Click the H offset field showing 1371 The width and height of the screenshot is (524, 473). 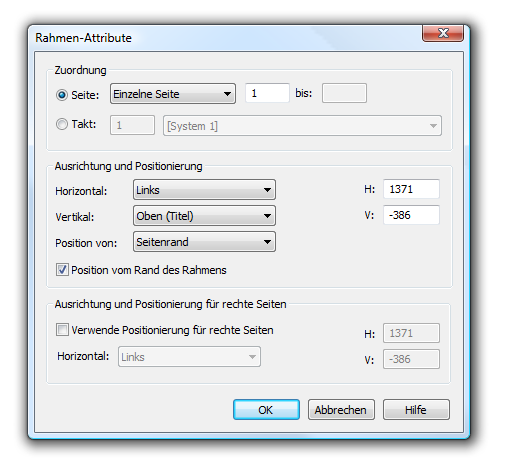411,189
